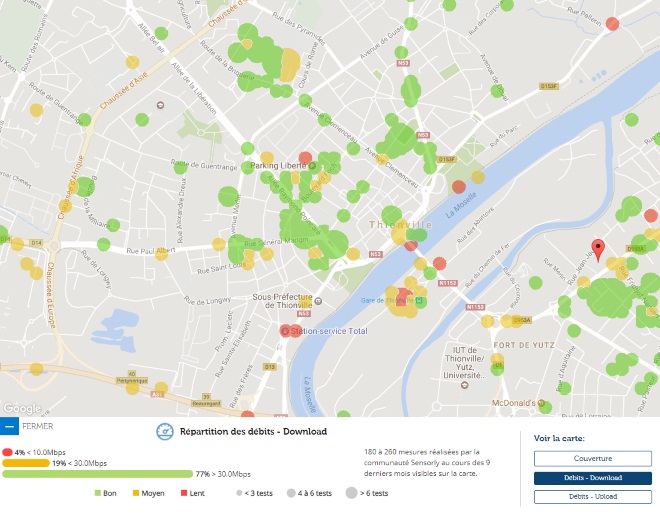Screen dimensions: 660x518
Task: Click the green 77% over 30.0Mbps bar
Action: (97, 474)
